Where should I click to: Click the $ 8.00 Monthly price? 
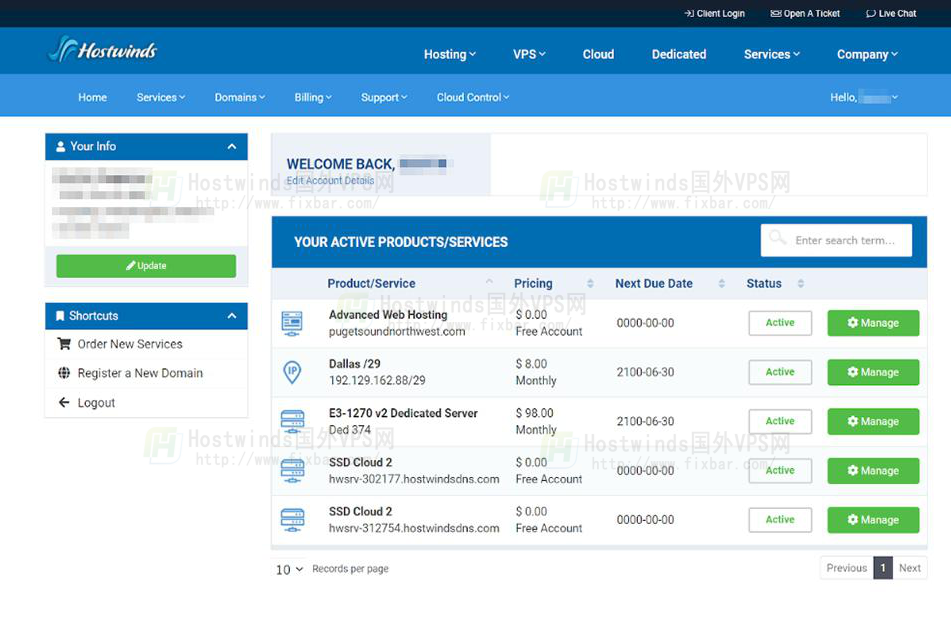[536, 372]
